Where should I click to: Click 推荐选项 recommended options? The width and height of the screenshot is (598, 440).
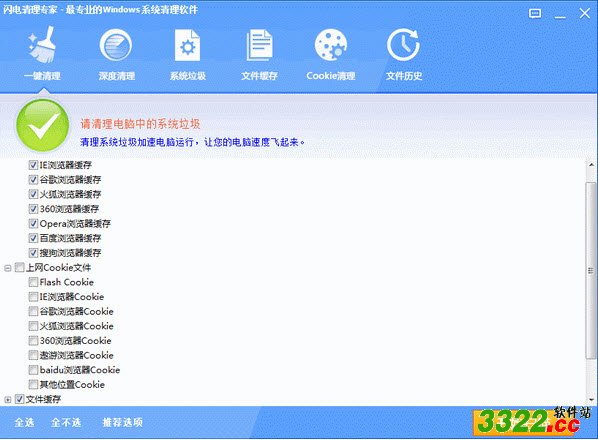click(122, 422)
